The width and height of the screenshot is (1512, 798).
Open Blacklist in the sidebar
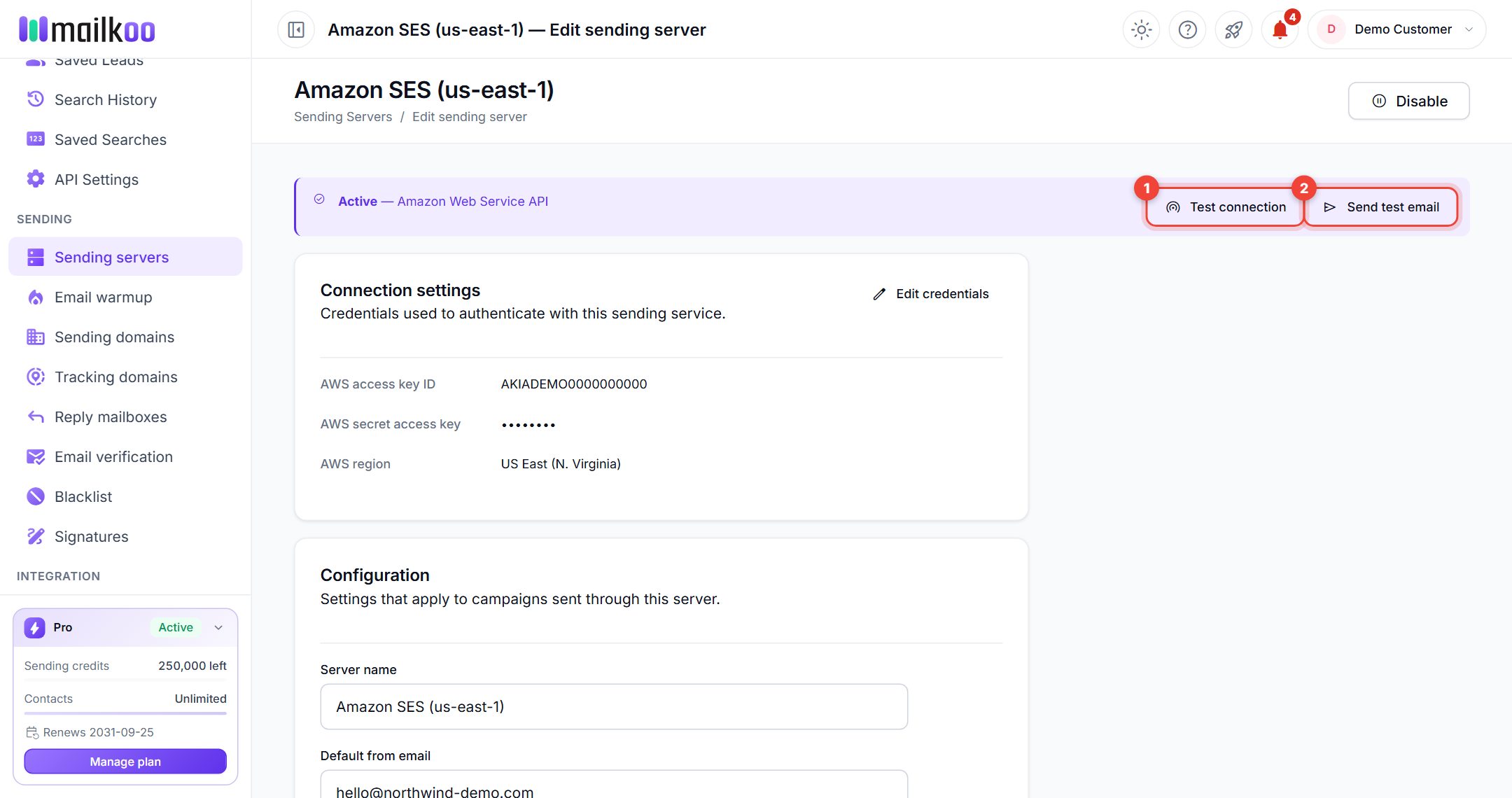(x=125, y=496)
